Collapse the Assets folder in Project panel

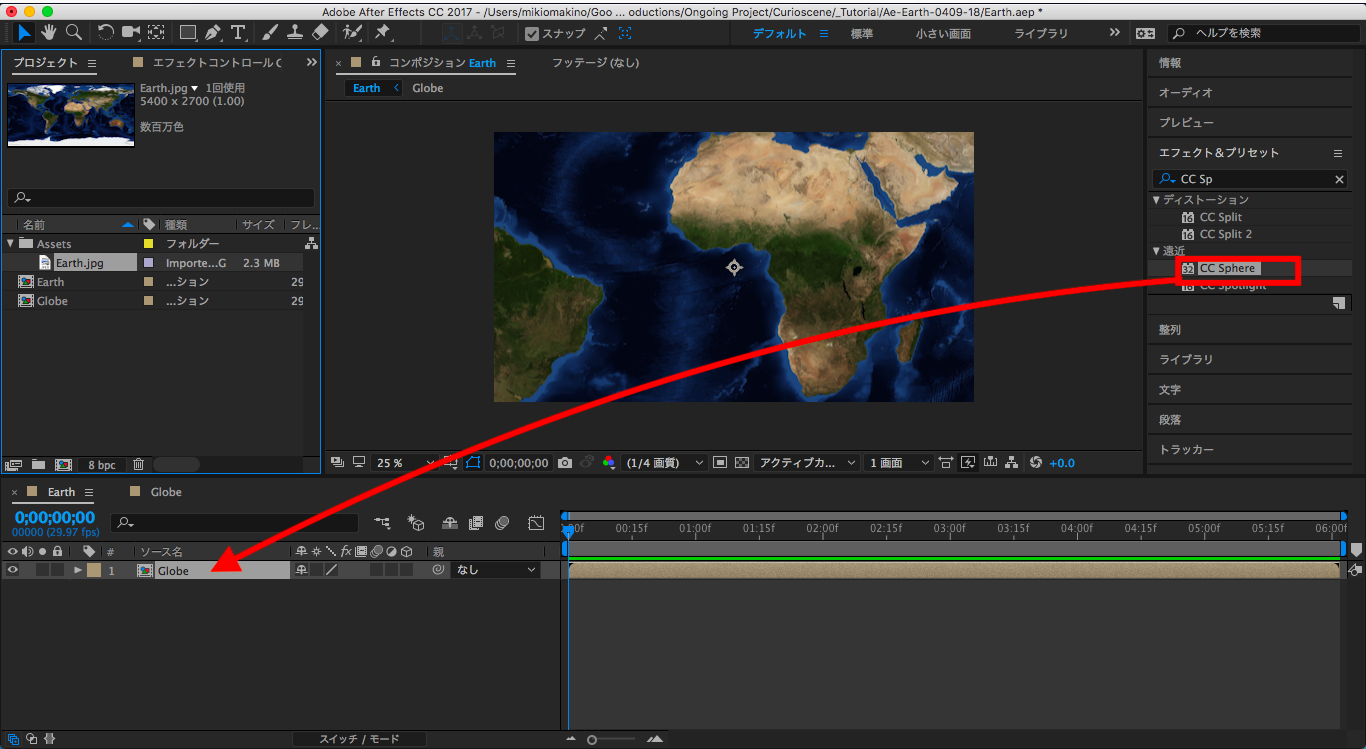point(11,244)
